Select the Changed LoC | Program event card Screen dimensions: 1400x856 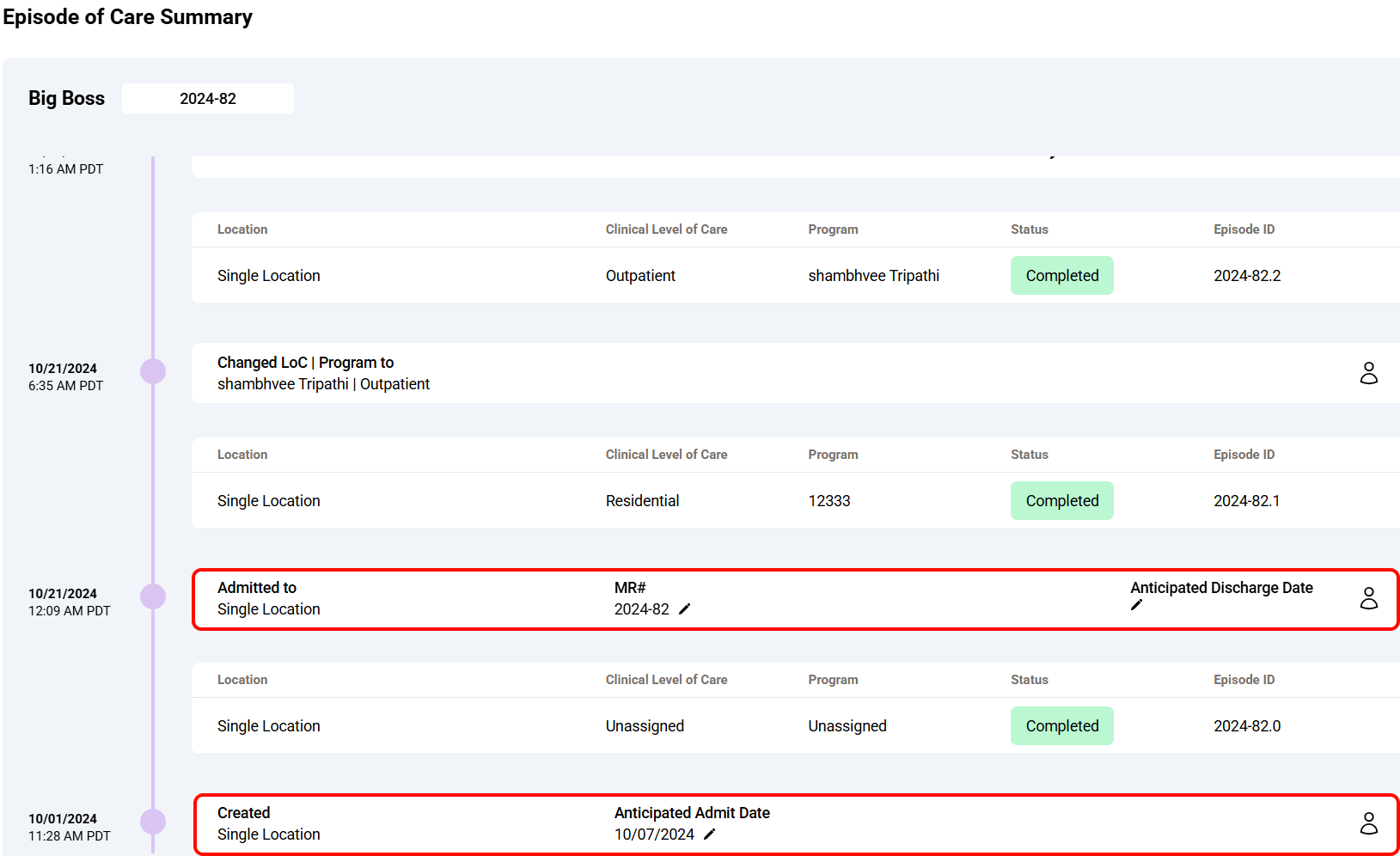773,373
